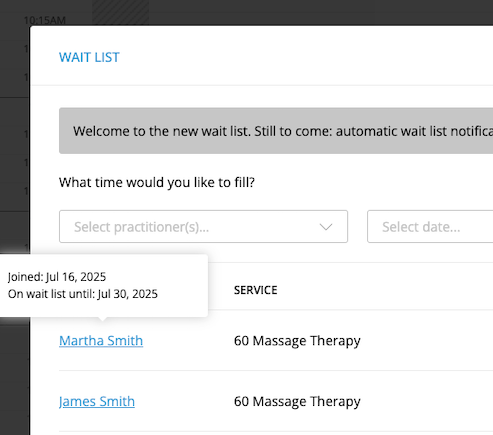
Task: Click the Select date field
Action: 430,226
